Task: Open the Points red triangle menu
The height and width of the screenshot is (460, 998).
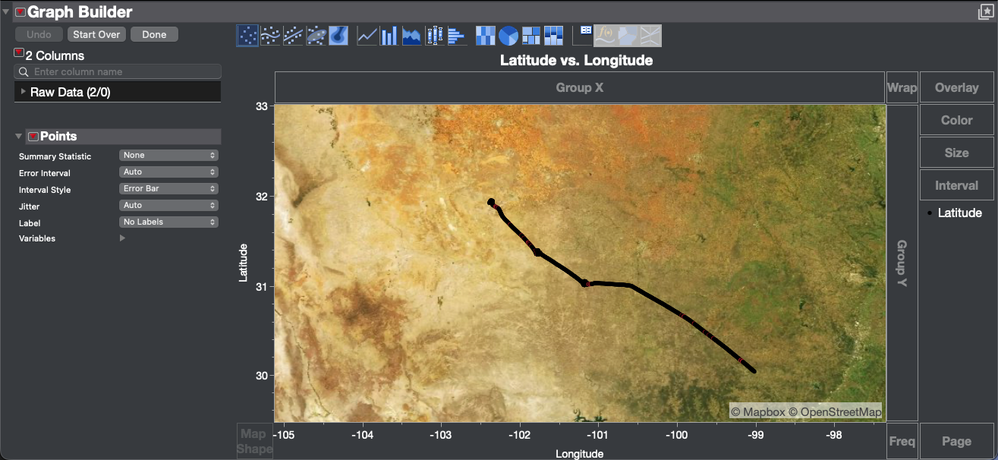Action: pos(33,136)
